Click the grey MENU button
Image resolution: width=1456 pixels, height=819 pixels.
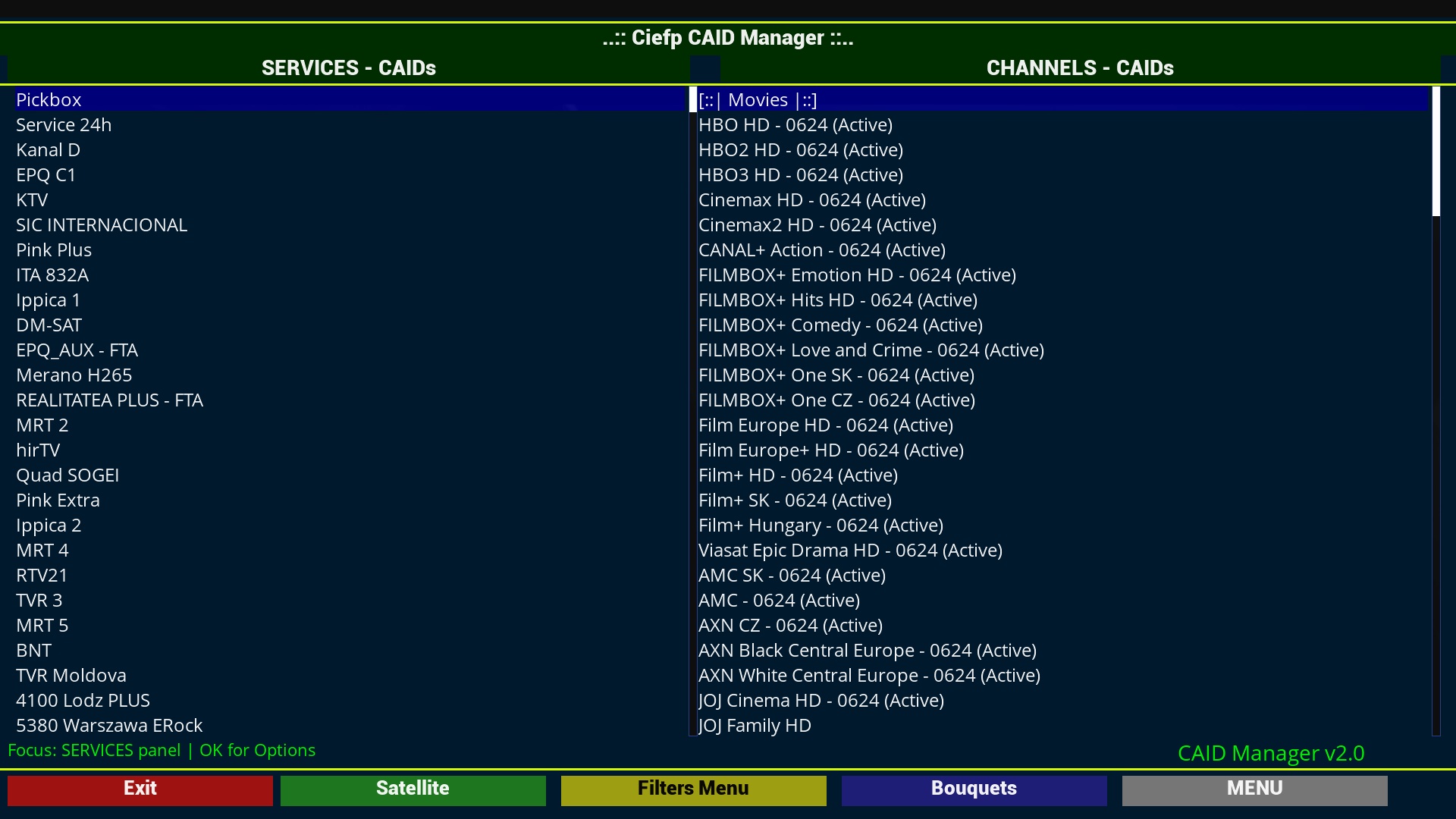(1255, 790)
